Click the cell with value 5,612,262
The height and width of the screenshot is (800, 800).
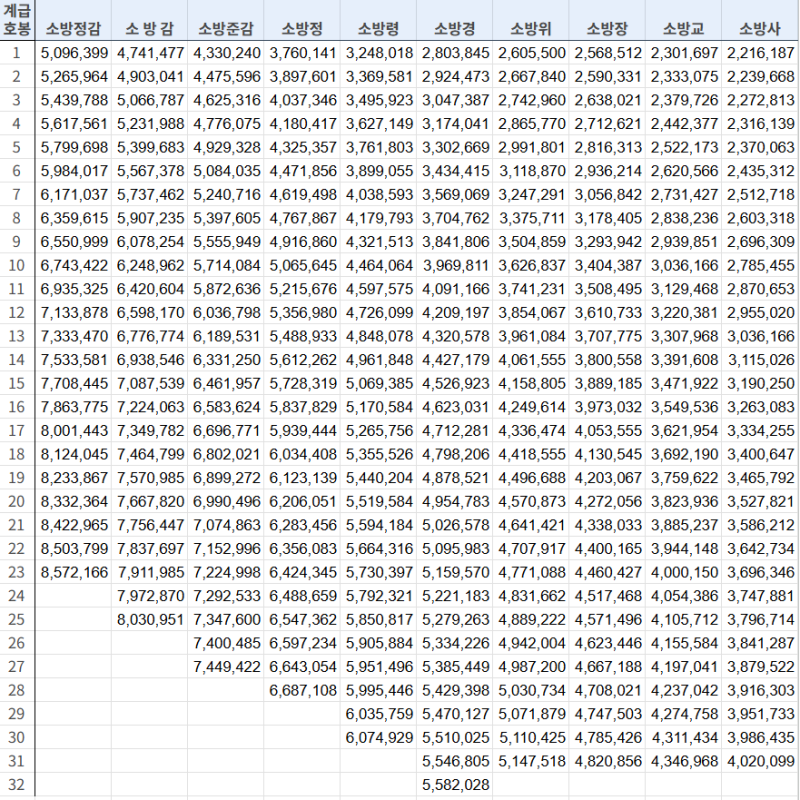[302, 360]
